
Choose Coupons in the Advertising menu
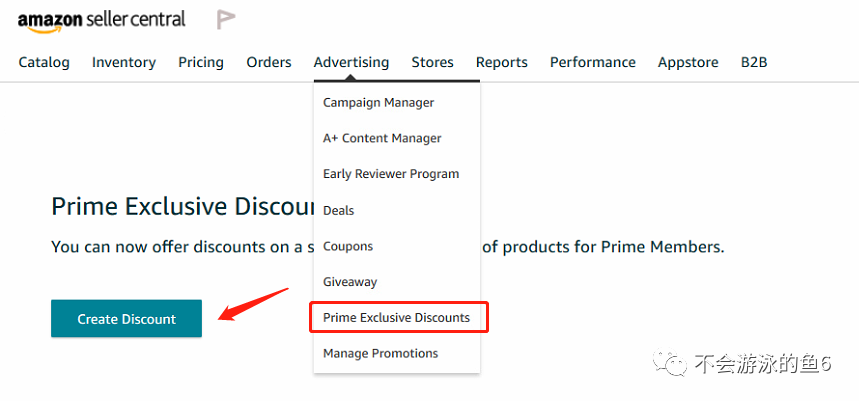click(348, 246)
